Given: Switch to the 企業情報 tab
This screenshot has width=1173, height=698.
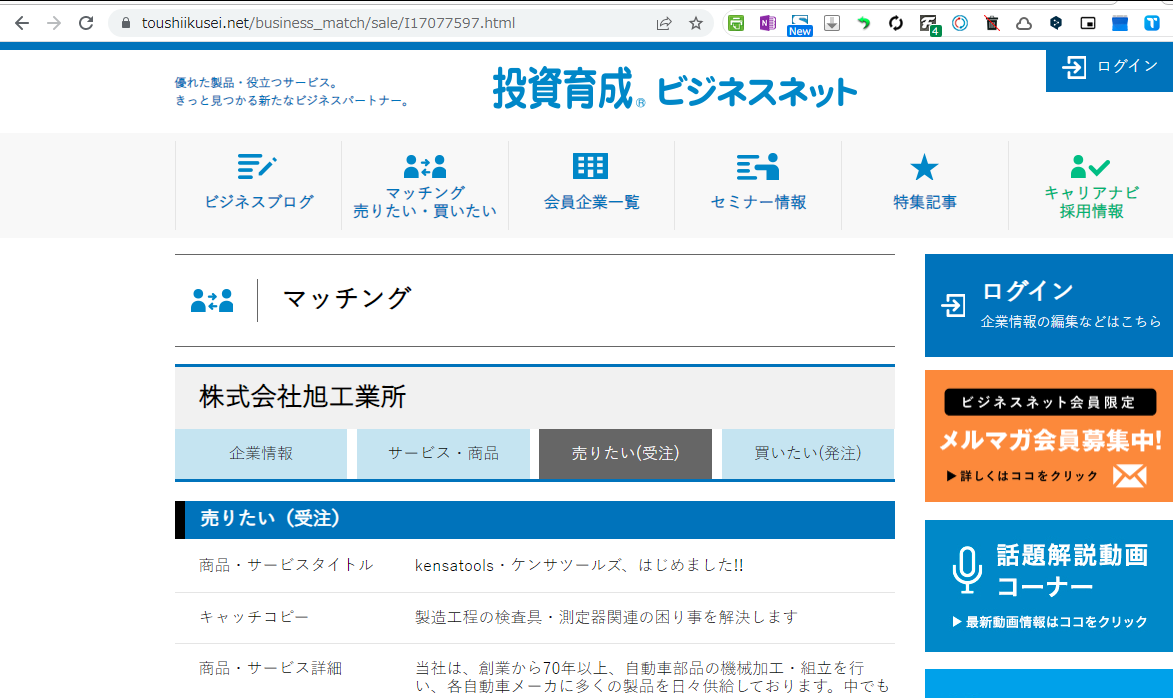Looking at the screenshot, I should point(260,453).
